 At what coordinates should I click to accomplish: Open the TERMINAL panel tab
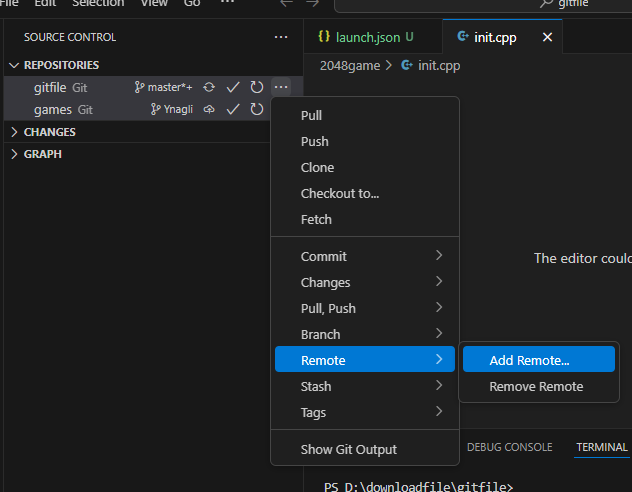[602, 447]
